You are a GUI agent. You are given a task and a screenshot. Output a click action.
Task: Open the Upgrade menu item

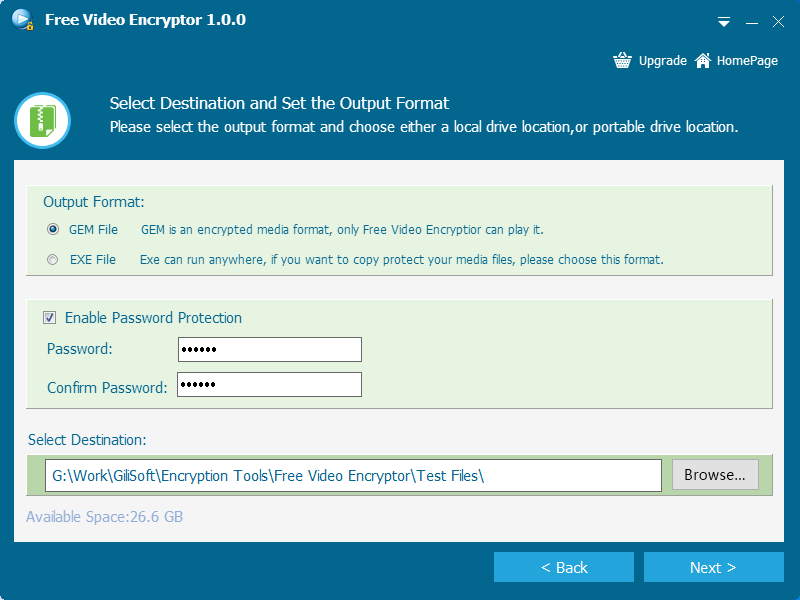click(662, 60)
